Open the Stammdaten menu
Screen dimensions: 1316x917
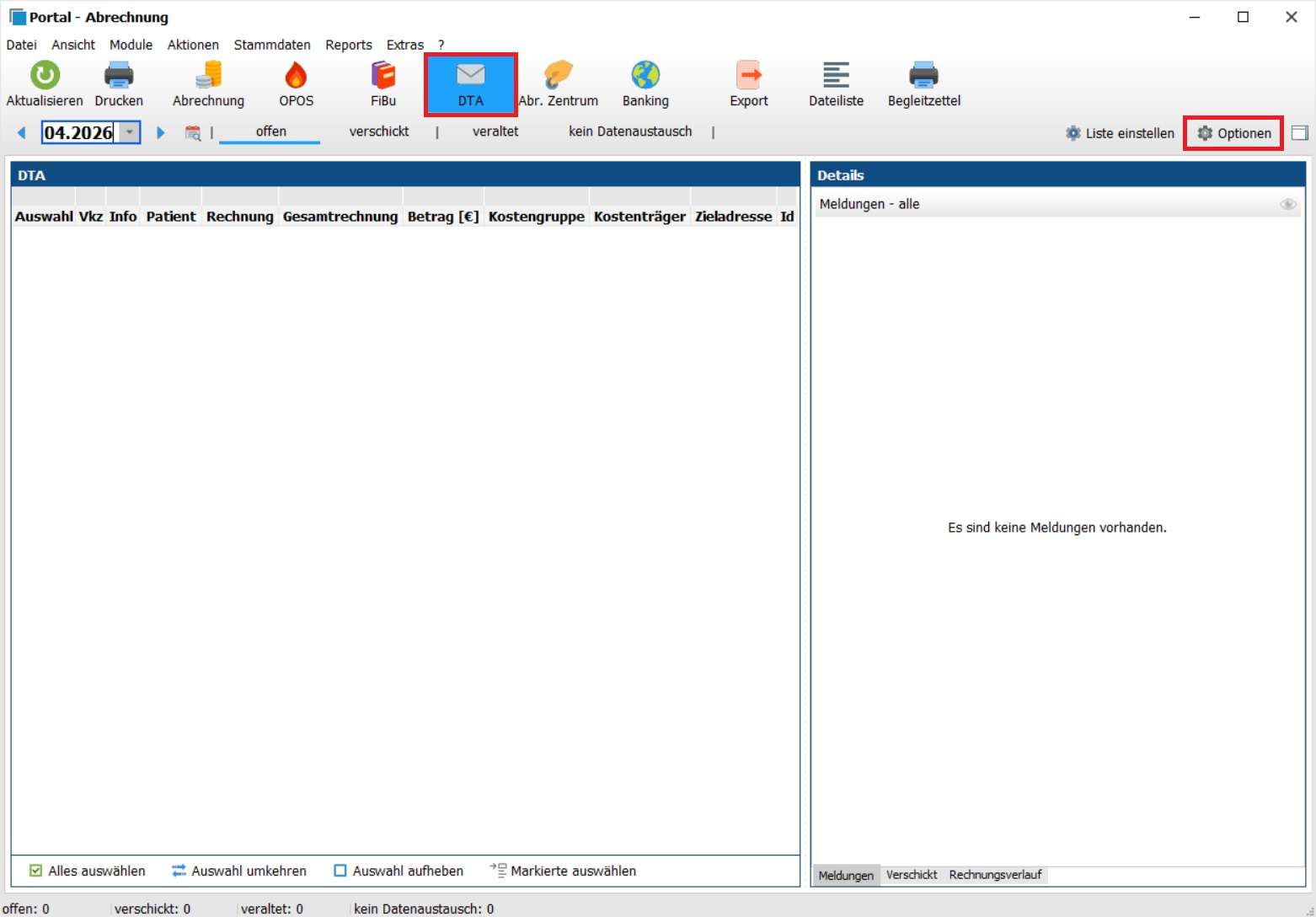tap(271, 45)
